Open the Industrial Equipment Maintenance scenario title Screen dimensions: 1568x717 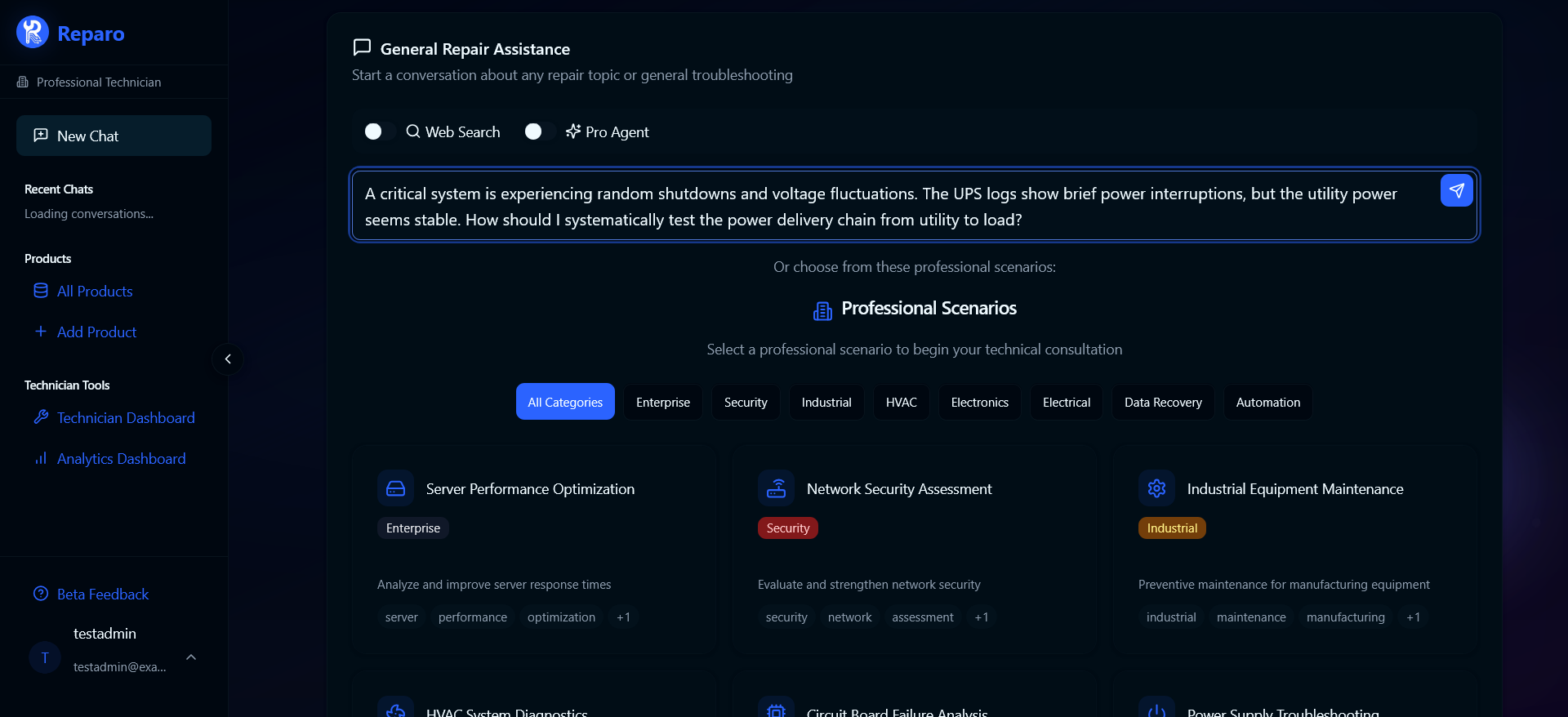(x=1295, y=488)
